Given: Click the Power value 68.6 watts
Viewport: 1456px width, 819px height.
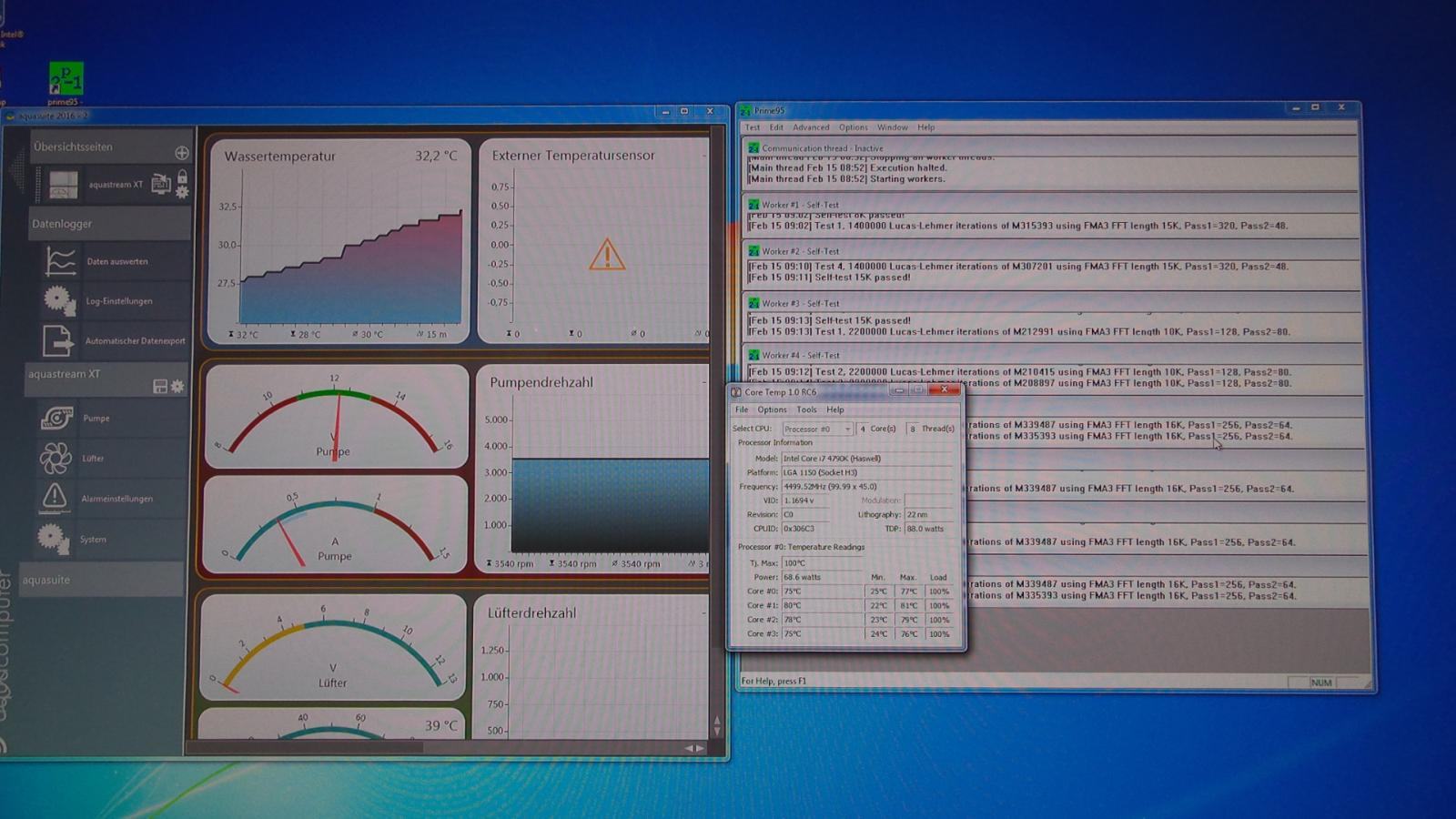Looking at the screenshot, I should coord(822,577).
